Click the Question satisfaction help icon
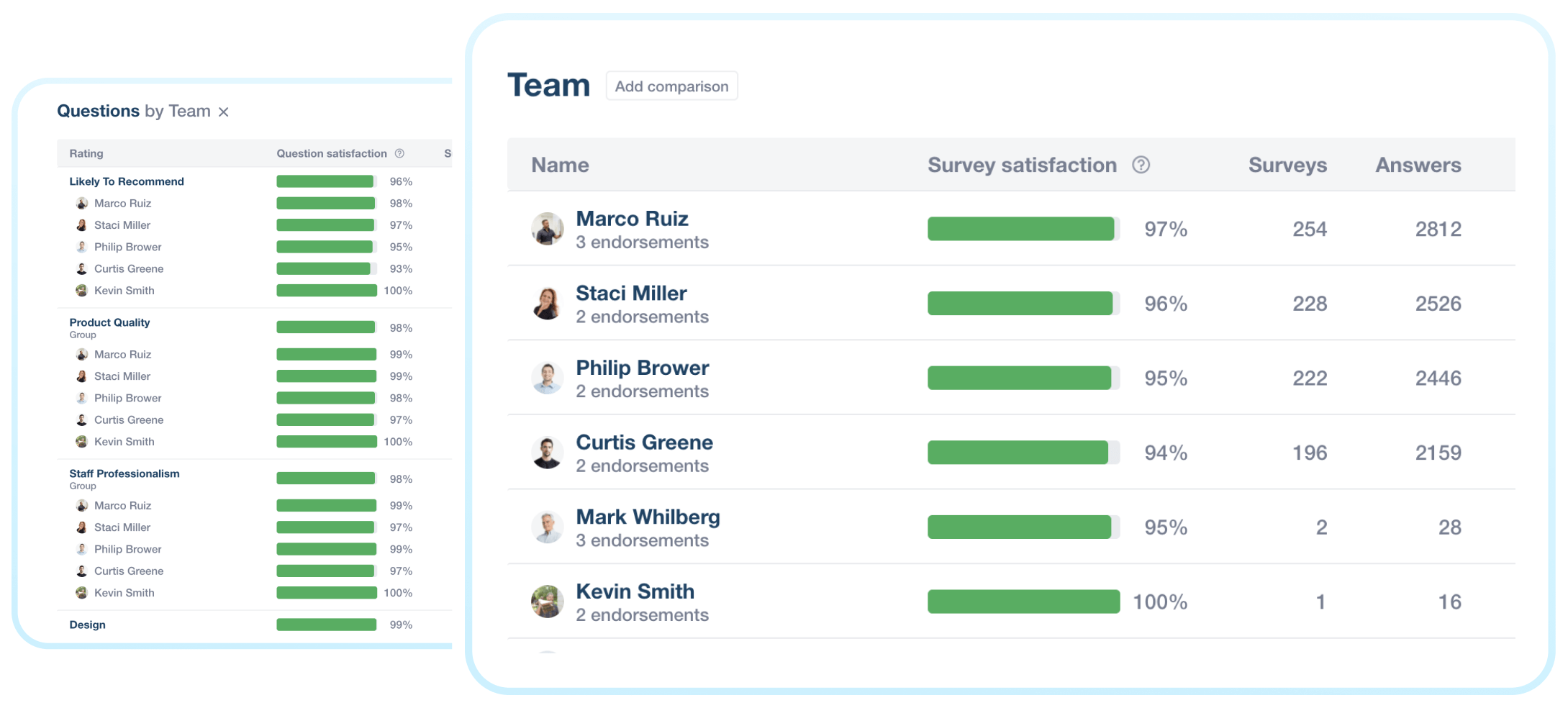1568x708 pixels. 399,153
